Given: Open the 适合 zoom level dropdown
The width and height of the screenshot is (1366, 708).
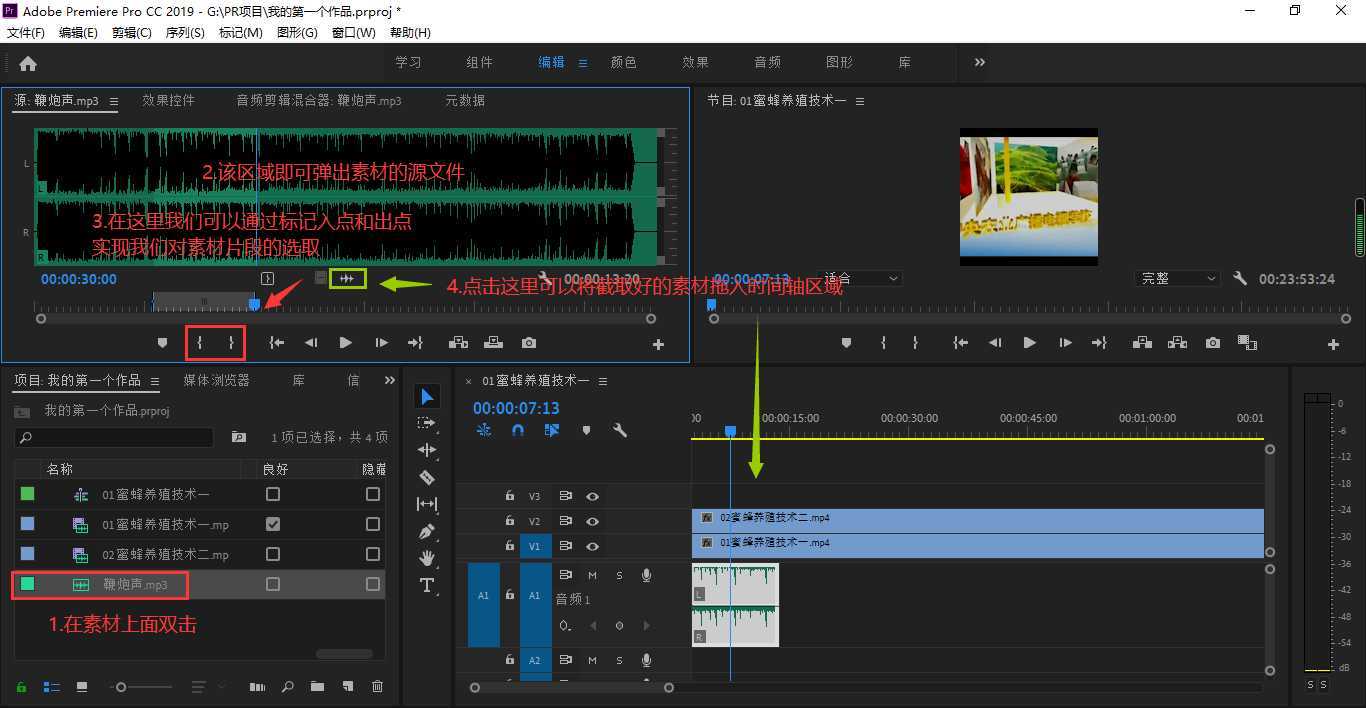Looking at the screenshot, I should pyautogui.click(x=862, y=279).
